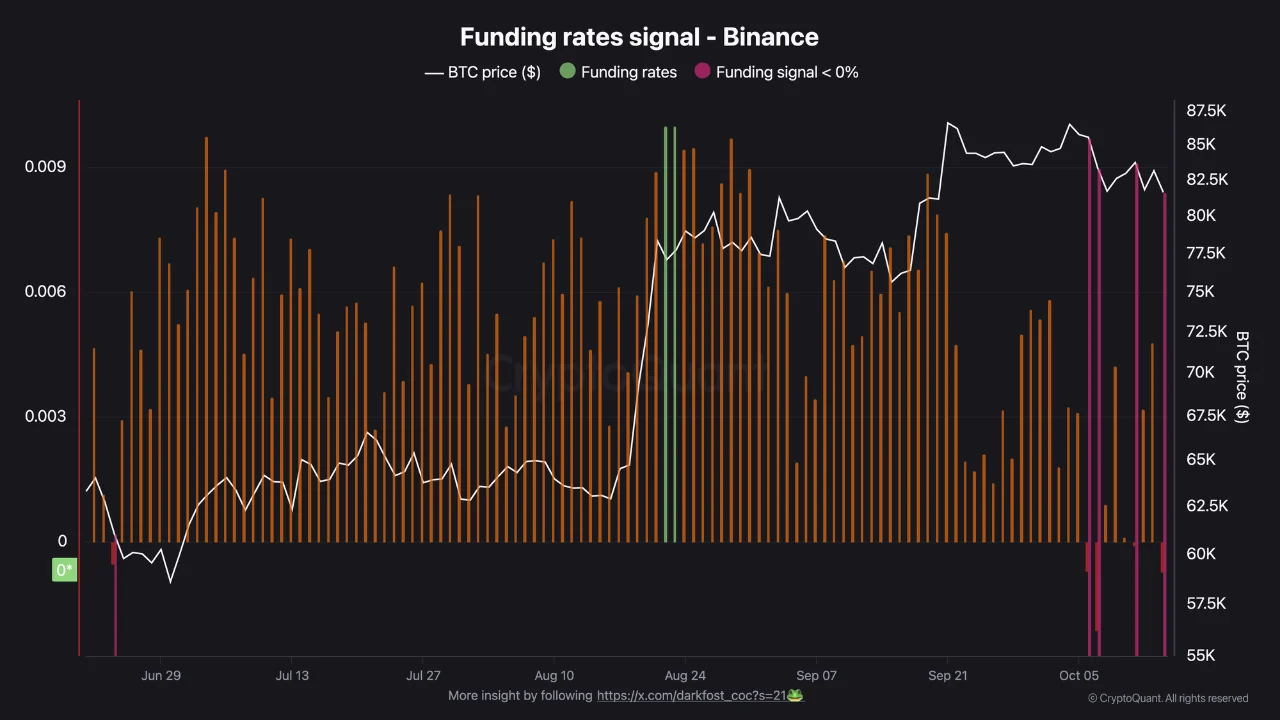Image resolution: width=1280 pixels, height=720 pixels.
Task: Click the 75K price axis value
Action: (x=1201, y=291)
